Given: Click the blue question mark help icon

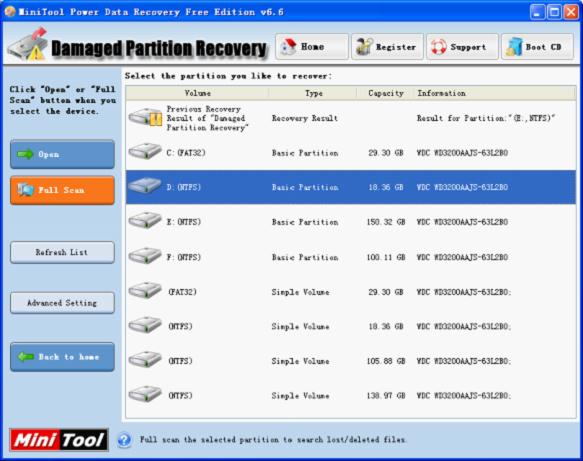Looking at the screenshot, I should (x=124, y=440).
